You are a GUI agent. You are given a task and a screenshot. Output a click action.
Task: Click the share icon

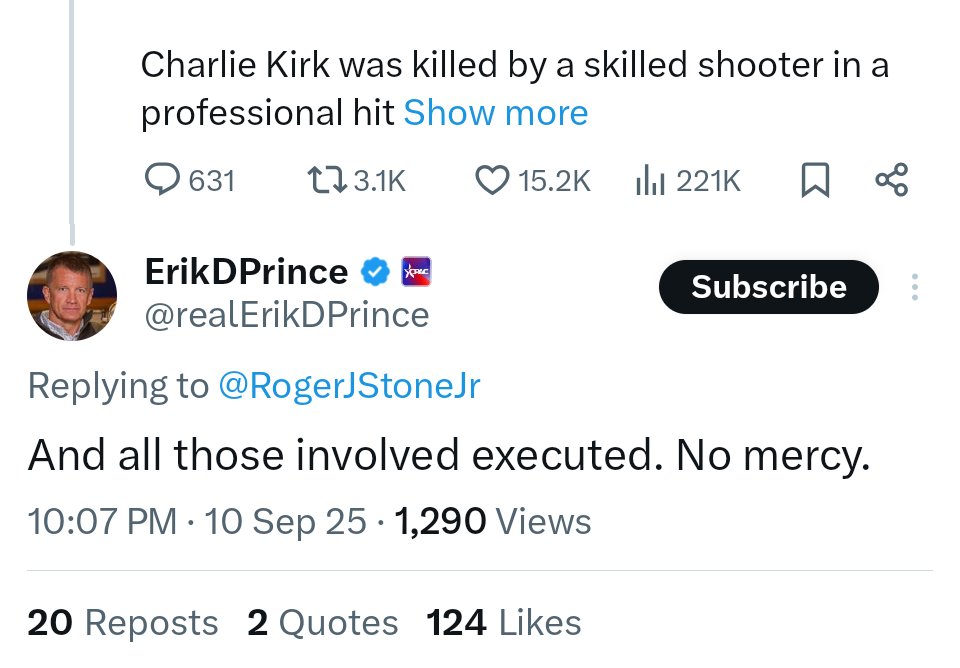click(891, 180)
